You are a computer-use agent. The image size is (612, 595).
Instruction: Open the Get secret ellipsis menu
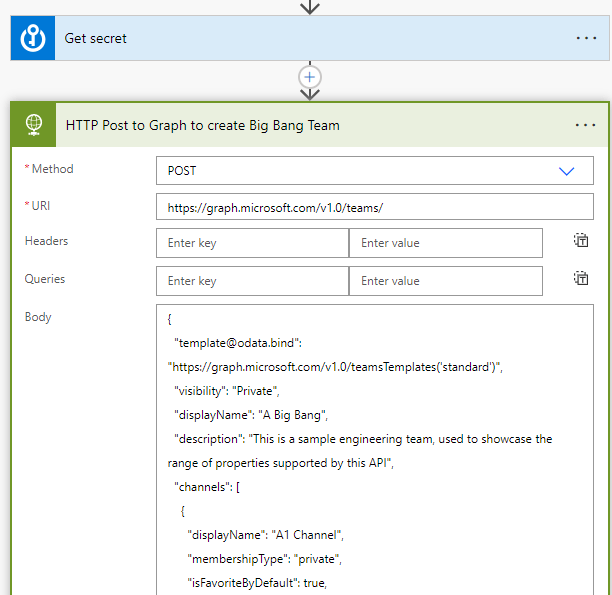[x=586, y=38]
